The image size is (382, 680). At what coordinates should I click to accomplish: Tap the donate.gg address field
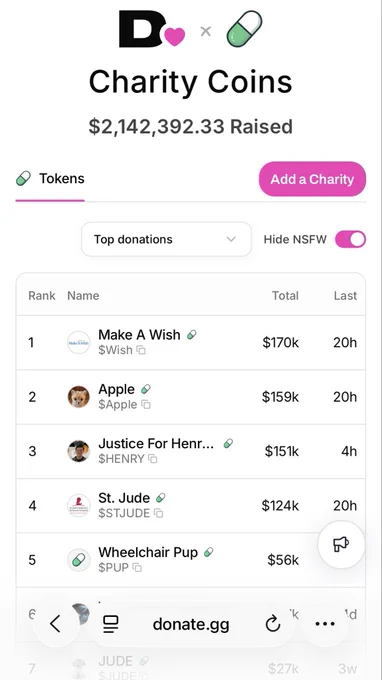[x=191, y=624]
